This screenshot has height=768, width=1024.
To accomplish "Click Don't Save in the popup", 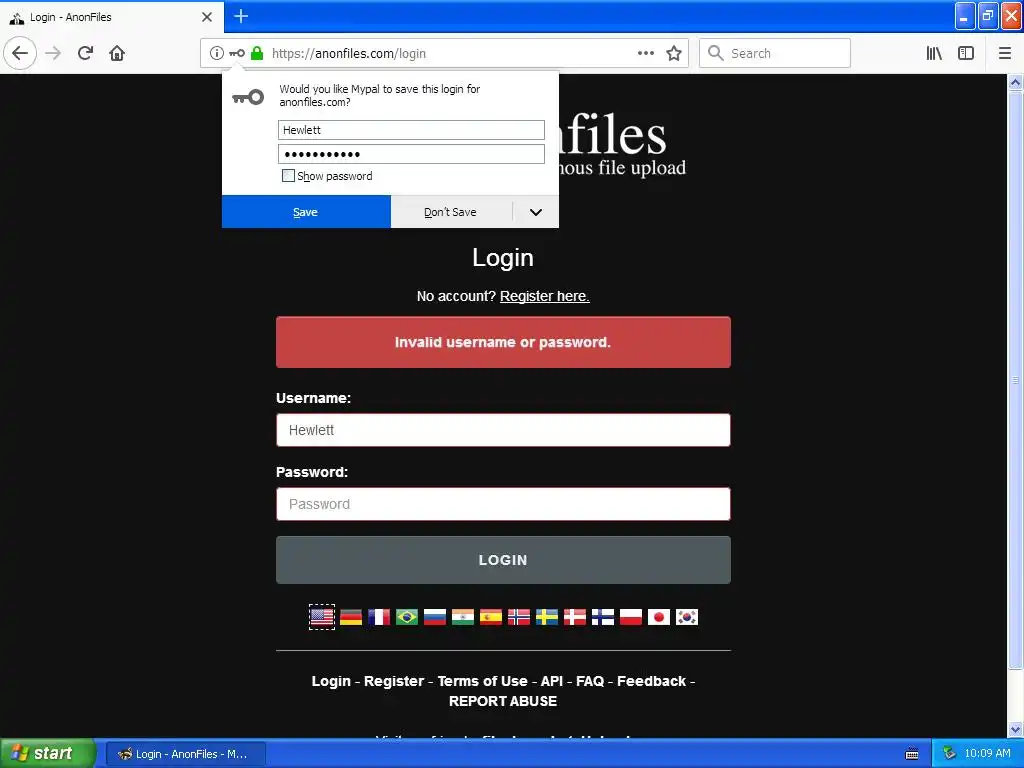I will (x=451, y=212).
